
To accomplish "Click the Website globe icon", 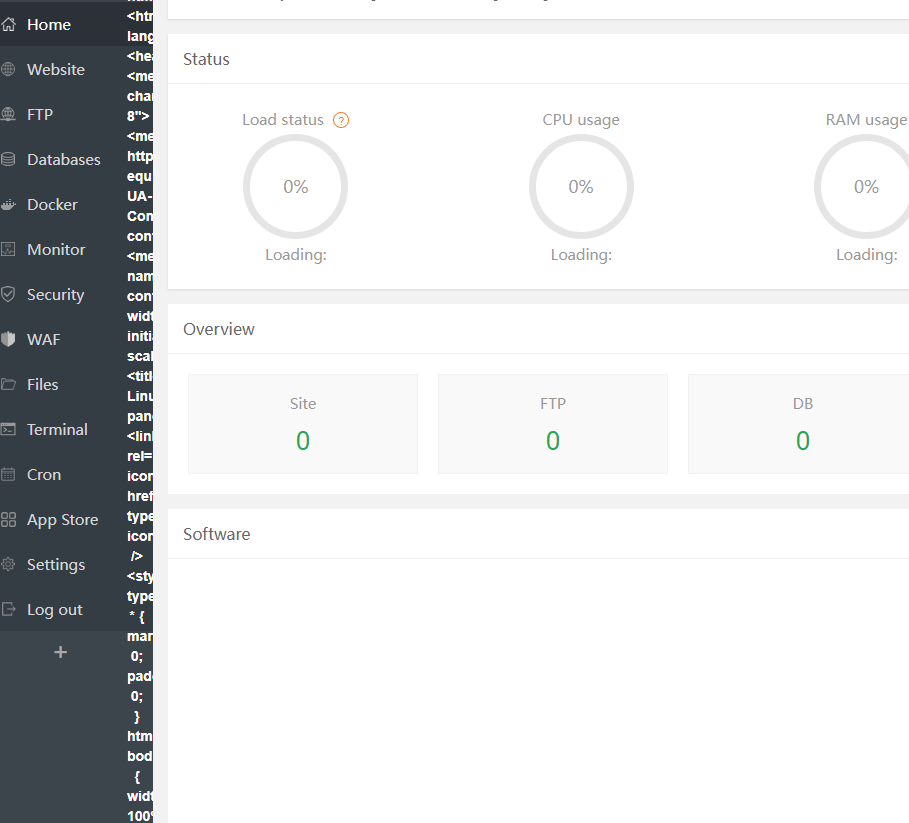I will pyautogui.click(x=9, y=69).
